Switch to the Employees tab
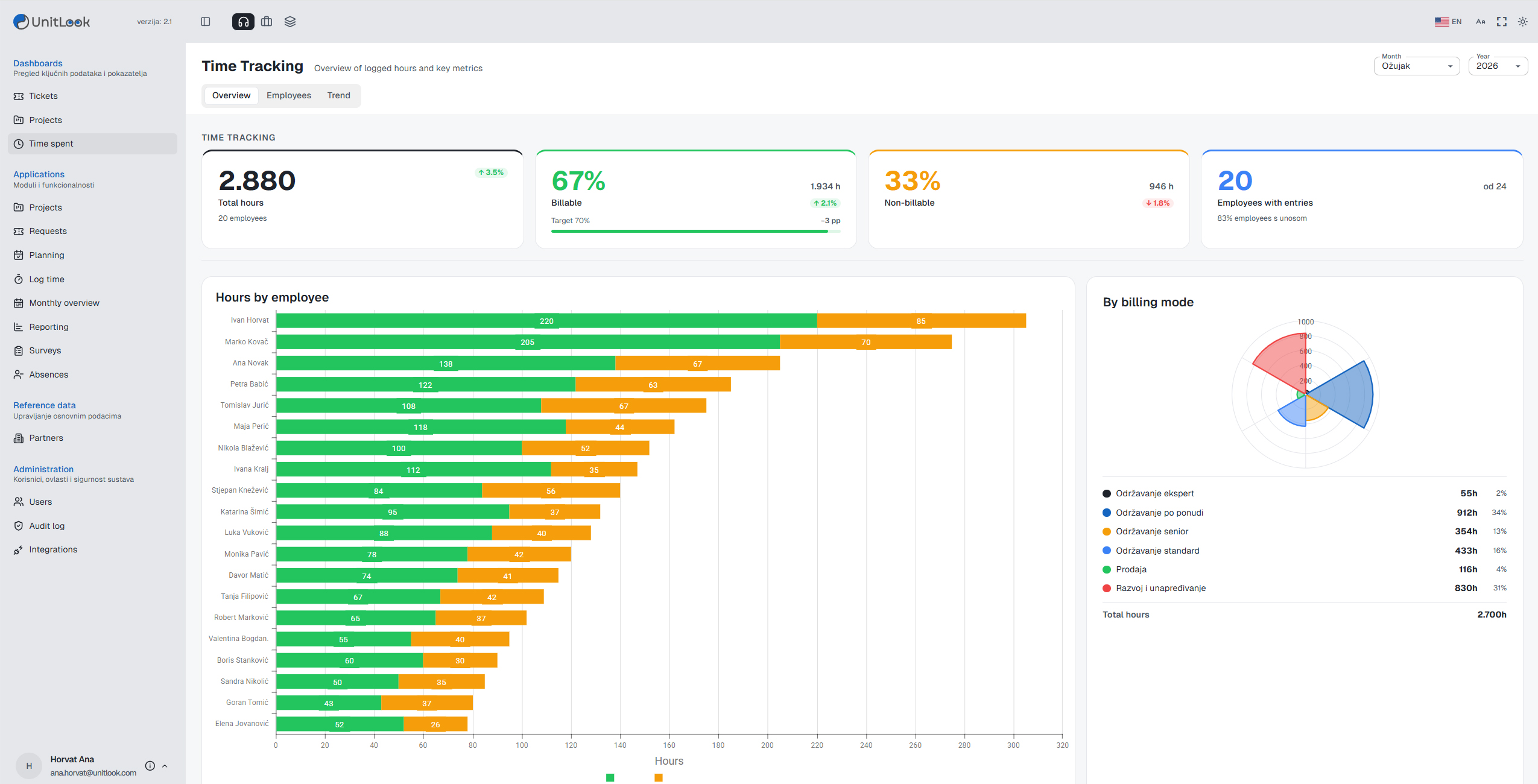Viewport: 1538px width, 784px height. click(289, 95)
